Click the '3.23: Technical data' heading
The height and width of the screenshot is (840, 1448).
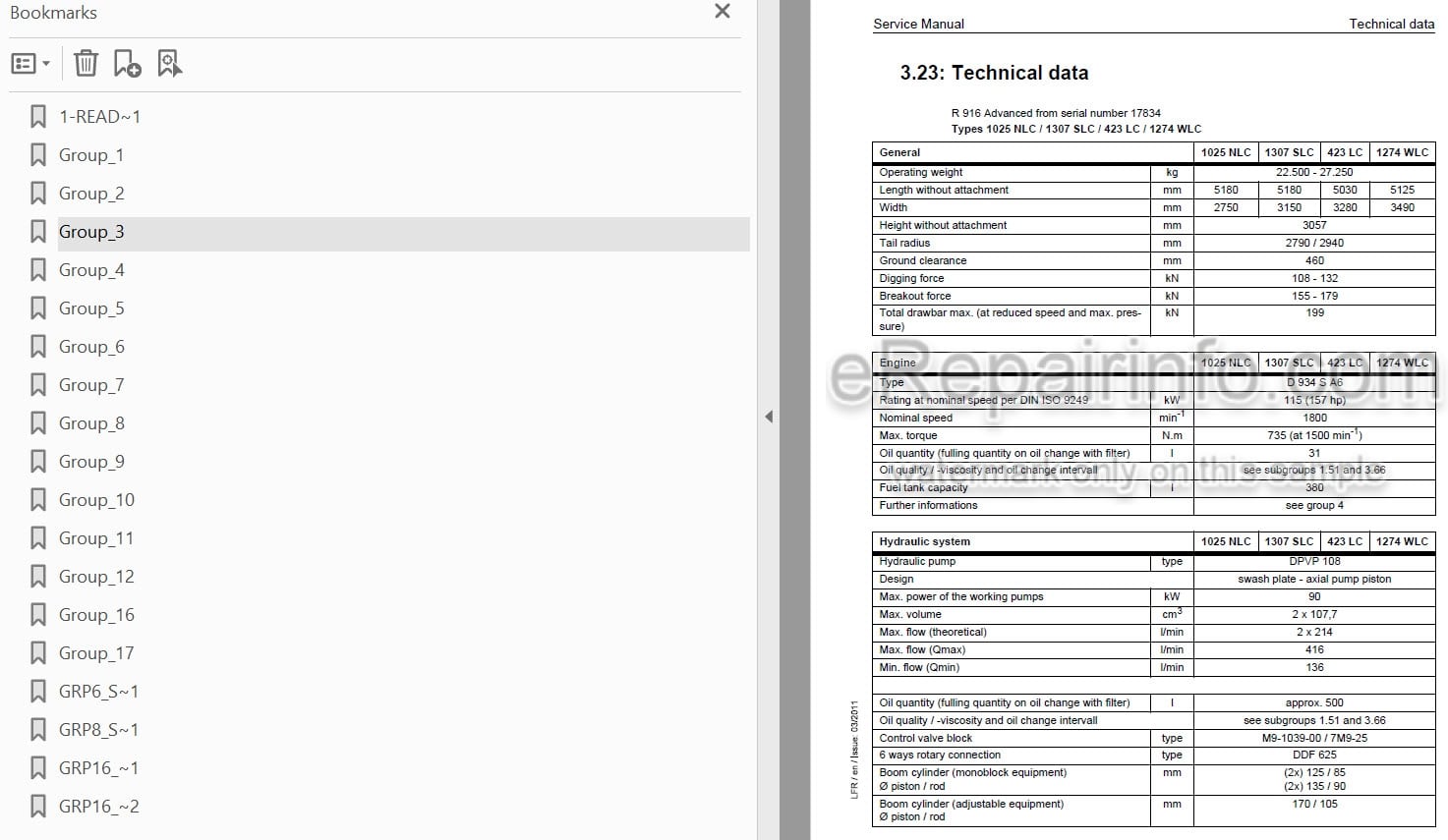click(x=994, y=73)
